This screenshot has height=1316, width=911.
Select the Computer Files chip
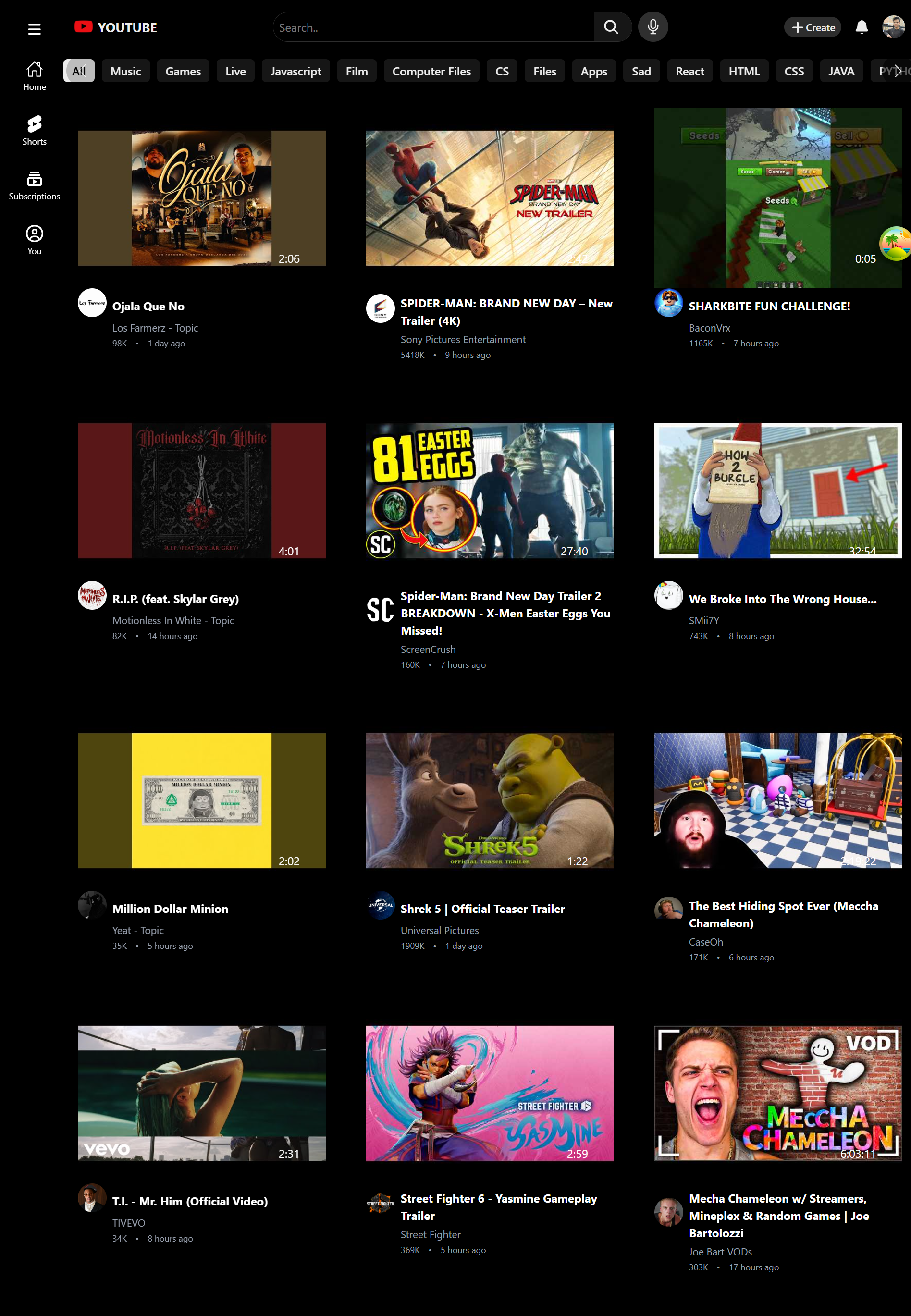point(431,71)
